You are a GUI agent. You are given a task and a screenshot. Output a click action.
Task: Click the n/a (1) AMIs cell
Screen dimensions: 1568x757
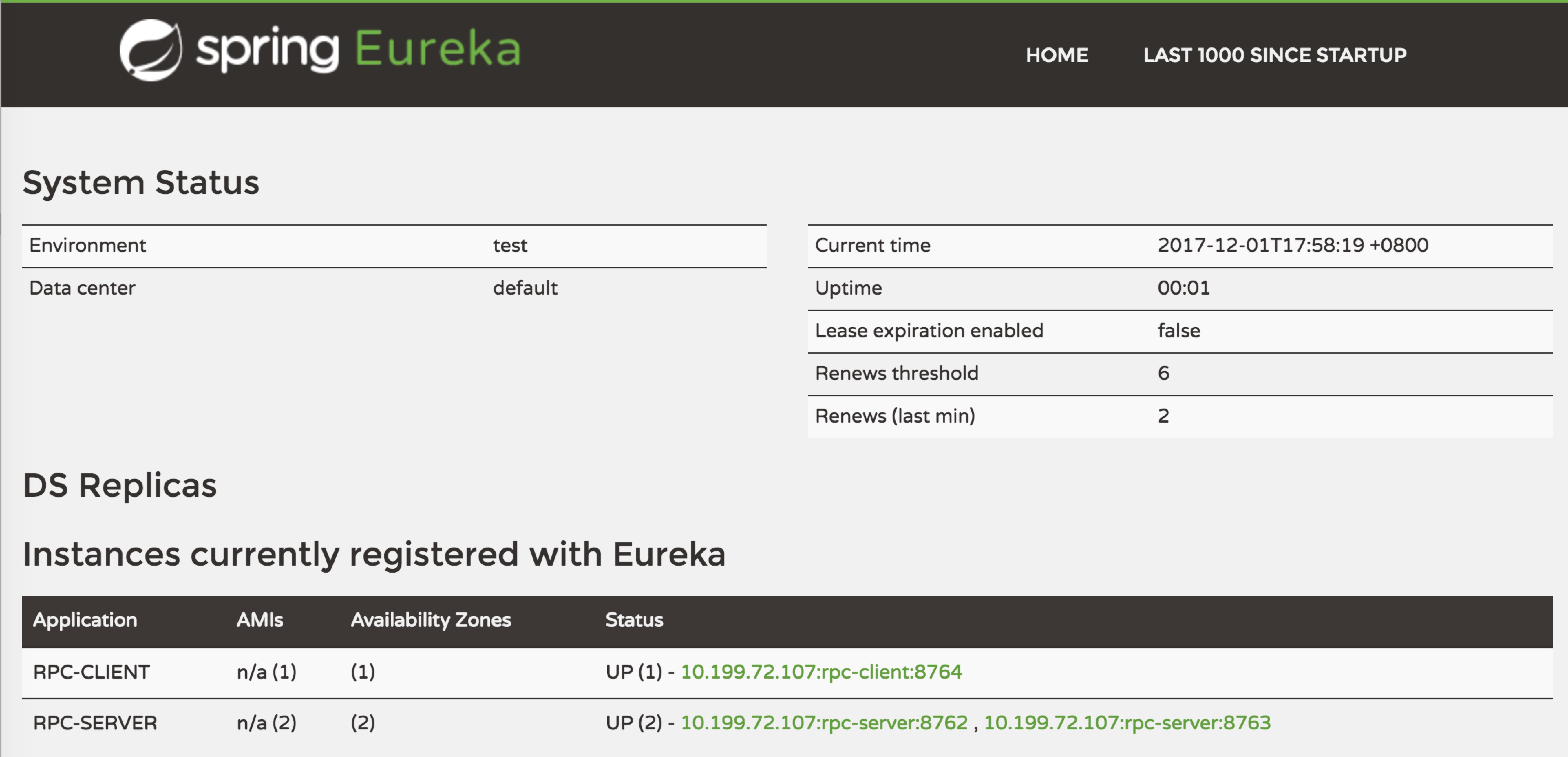(x=267, y=672)
